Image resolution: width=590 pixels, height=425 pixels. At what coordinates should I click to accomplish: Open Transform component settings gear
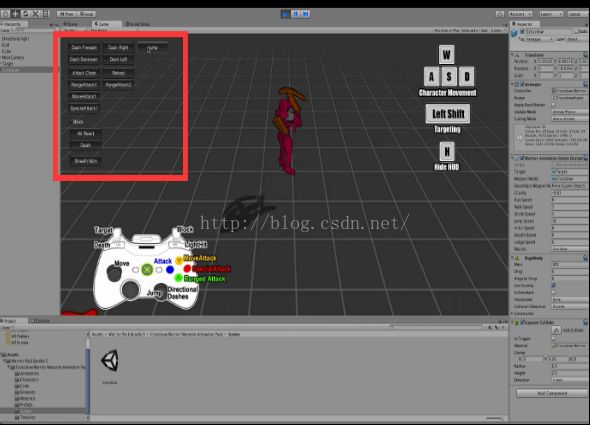pos(585,55)
